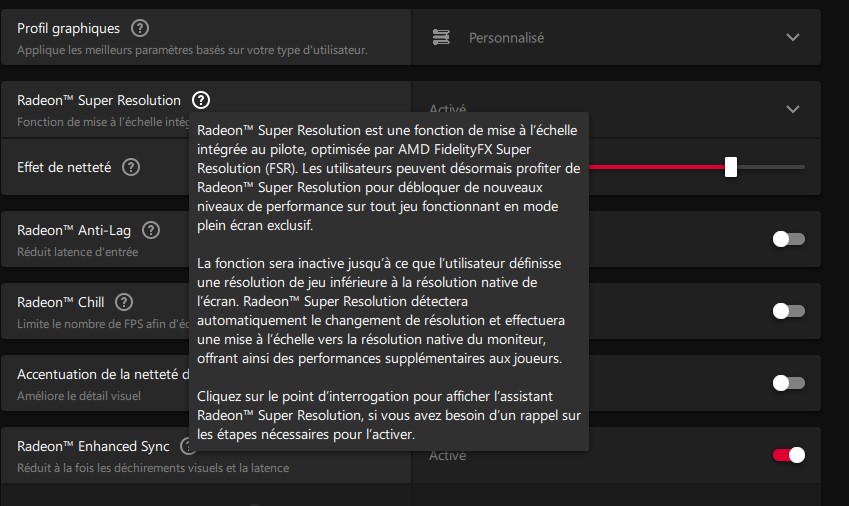Click 'Améliore le détail visuel' description
849x506 pixels.
pos(79,396)
